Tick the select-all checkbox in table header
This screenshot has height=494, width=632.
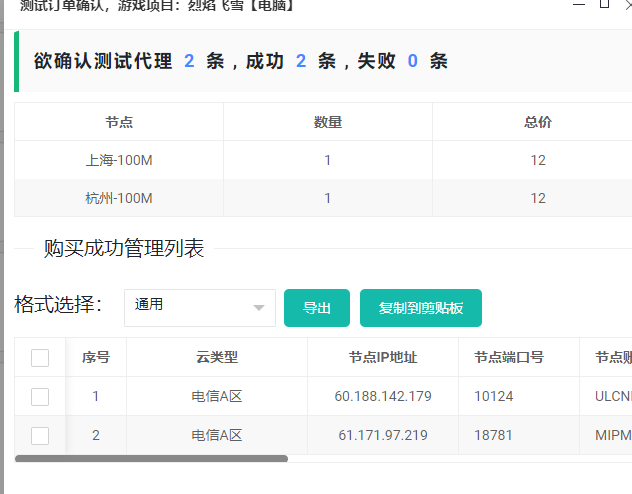pos(40,357)
